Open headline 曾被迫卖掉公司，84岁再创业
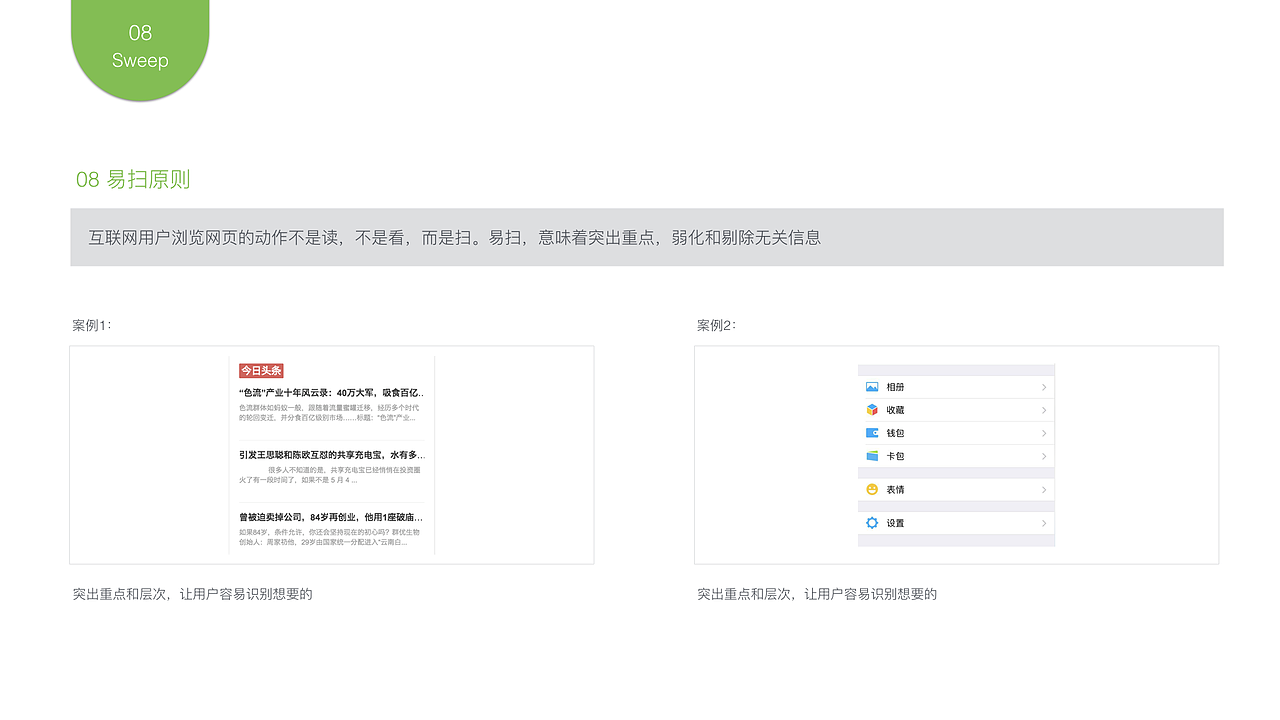Image resolution: width=1280 pixels, height=720 pixels. [331, 517]
